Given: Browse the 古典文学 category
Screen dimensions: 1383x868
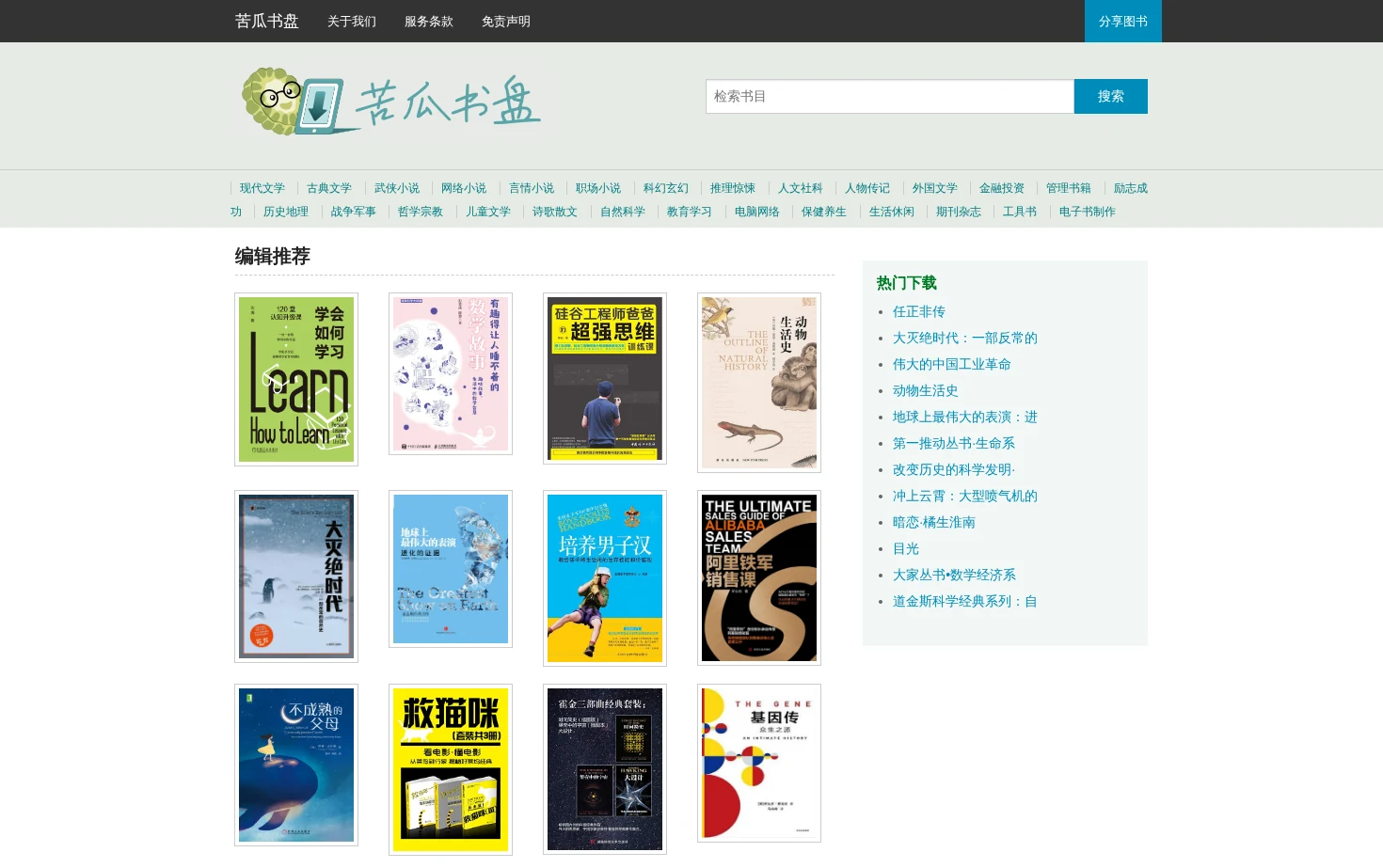Looking at the screenshot, I should pos(329,188).
